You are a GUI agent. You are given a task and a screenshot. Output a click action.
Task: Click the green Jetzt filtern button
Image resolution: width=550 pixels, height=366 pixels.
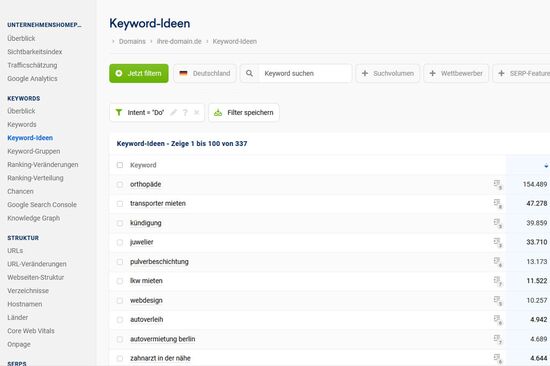(139, 73)
